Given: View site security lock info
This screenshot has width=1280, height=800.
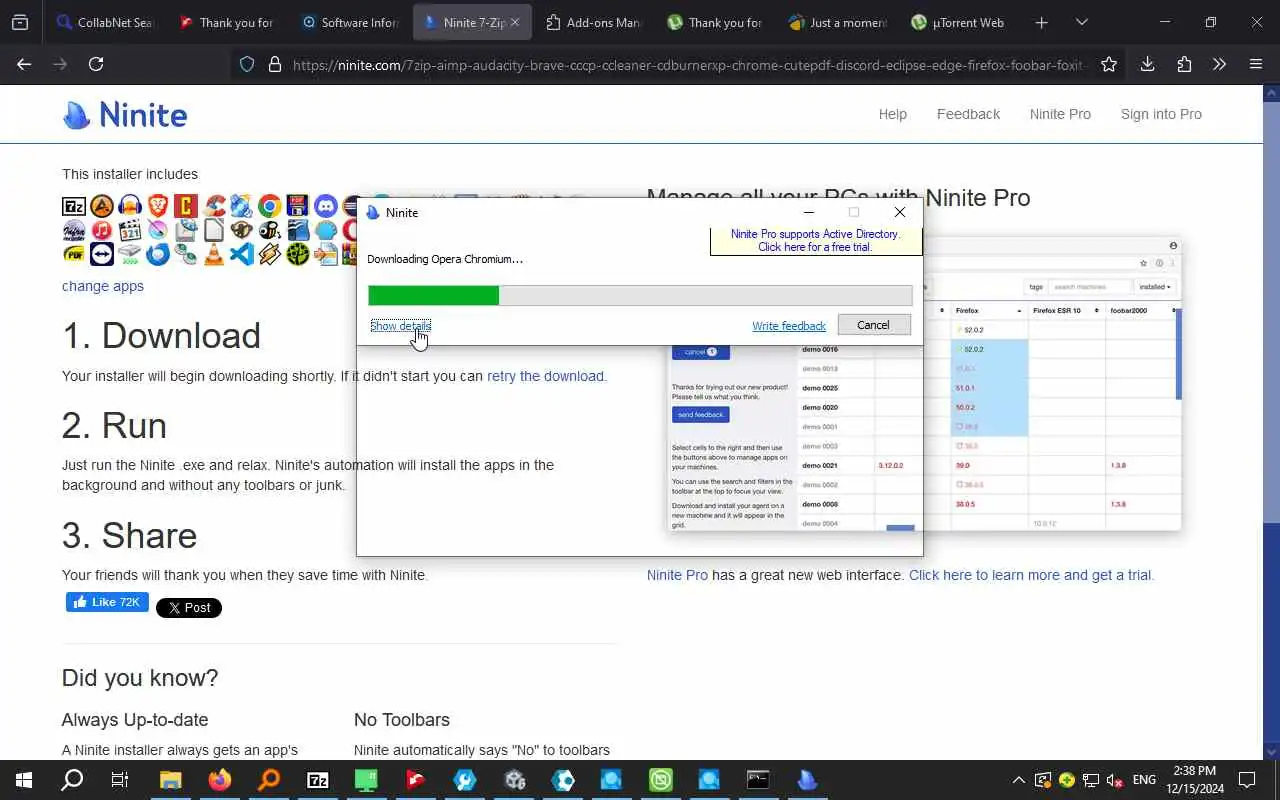Looking at the screenshot, I should click(x=274, y=64).
